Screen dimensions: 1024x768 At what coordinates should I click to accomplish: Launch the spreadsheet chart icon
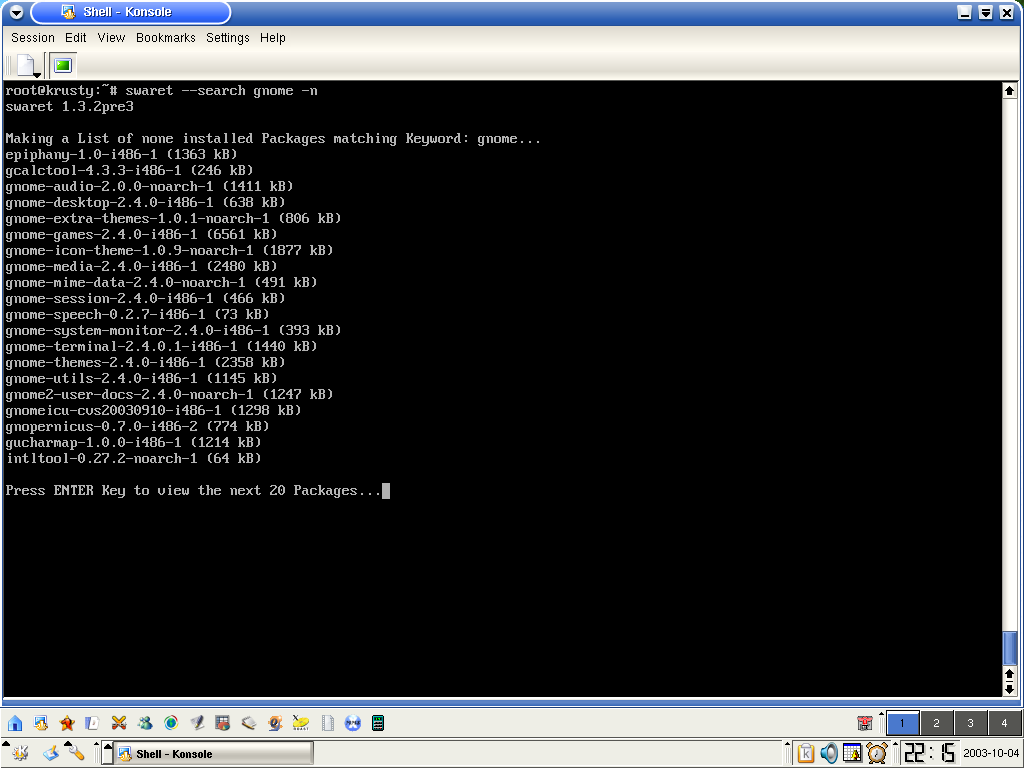click(x=223, y=723)
